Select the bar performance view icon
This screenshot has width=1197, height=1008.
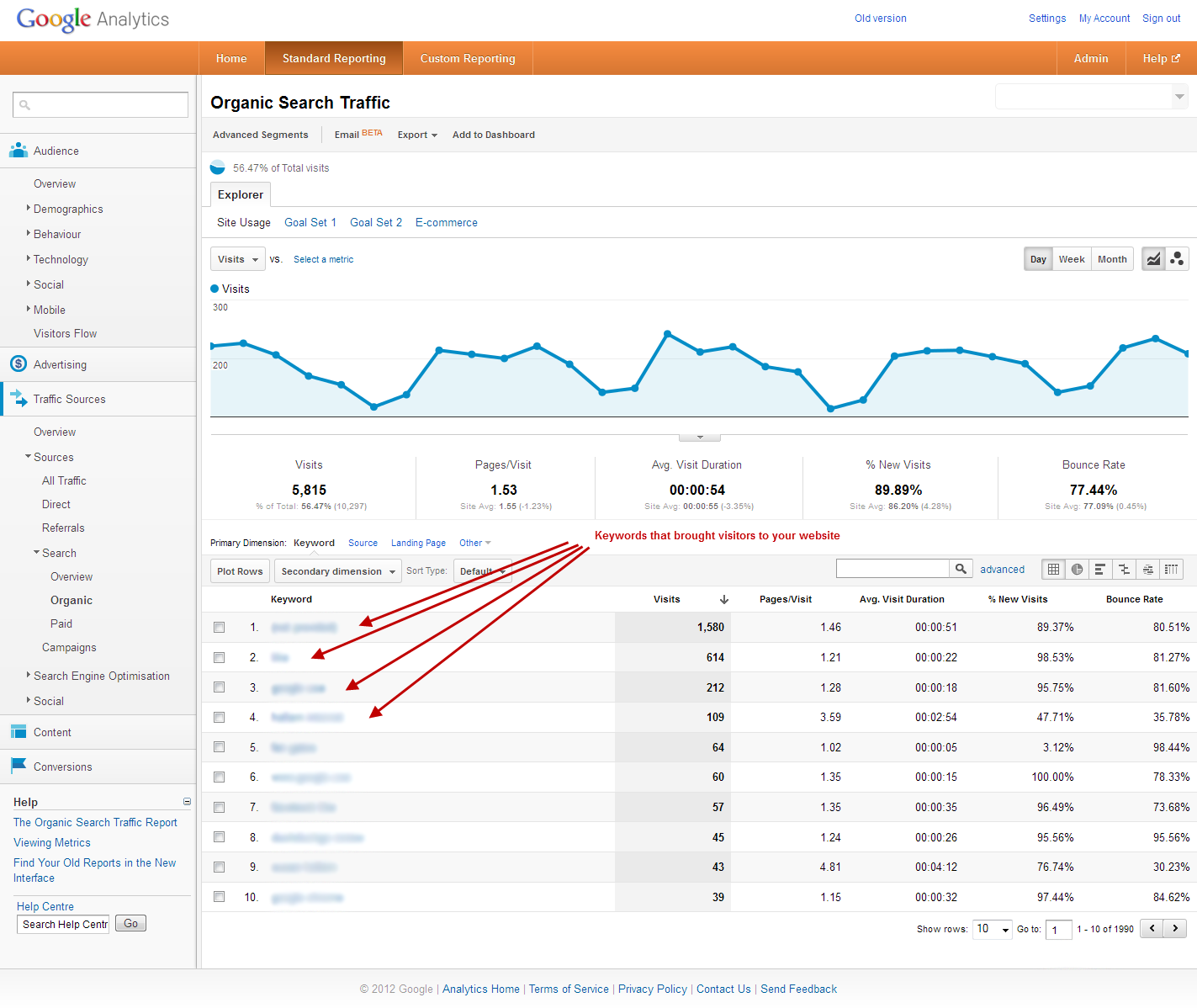tap(1100, 570)
